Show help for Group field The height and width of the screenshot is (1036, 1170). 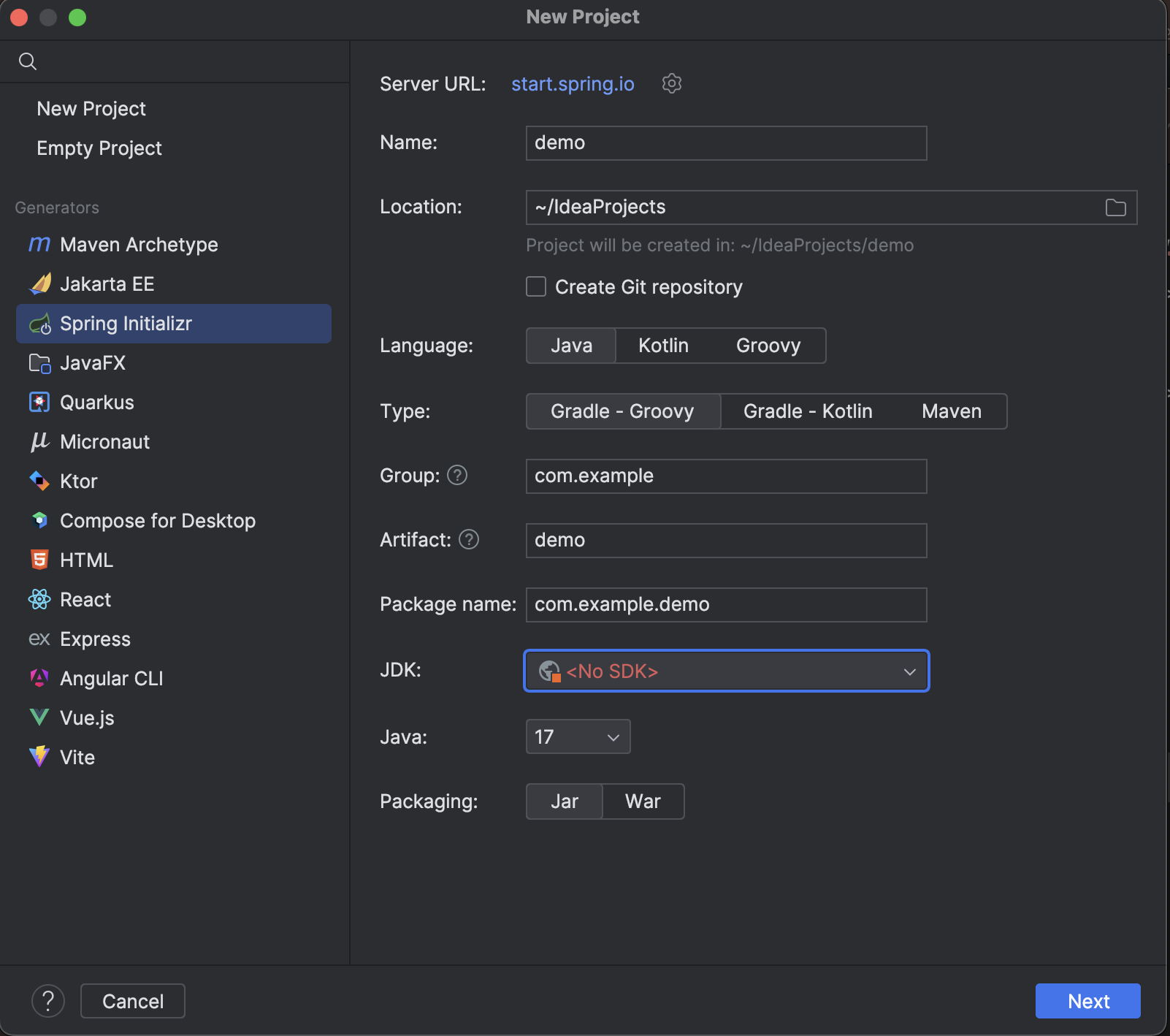[x=457, y=476]
